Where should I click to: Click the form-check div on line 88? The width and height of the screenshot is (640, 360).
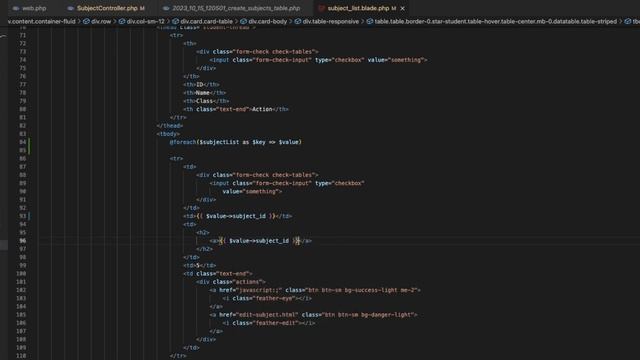[257, 175]
